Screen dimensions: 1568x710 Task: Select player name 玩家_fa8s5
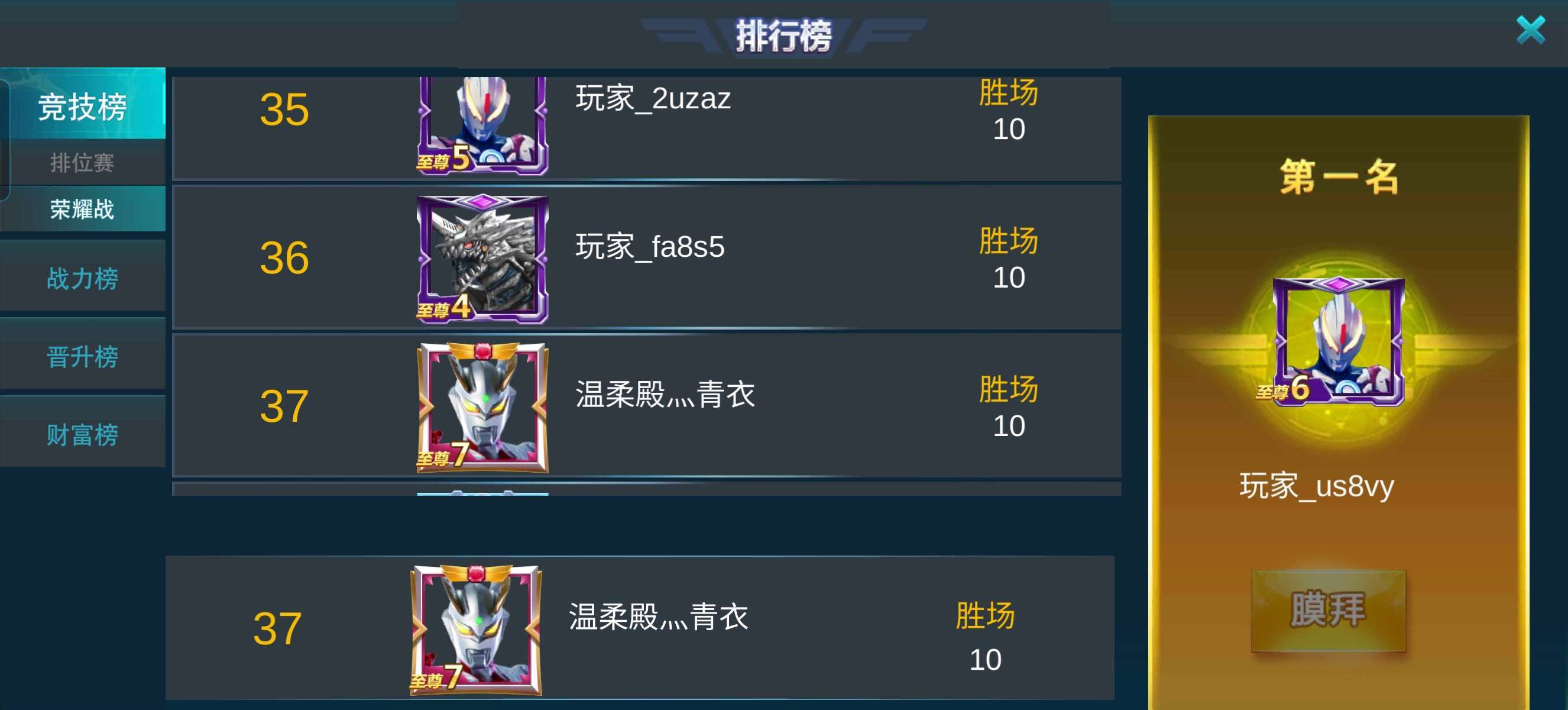650,247
